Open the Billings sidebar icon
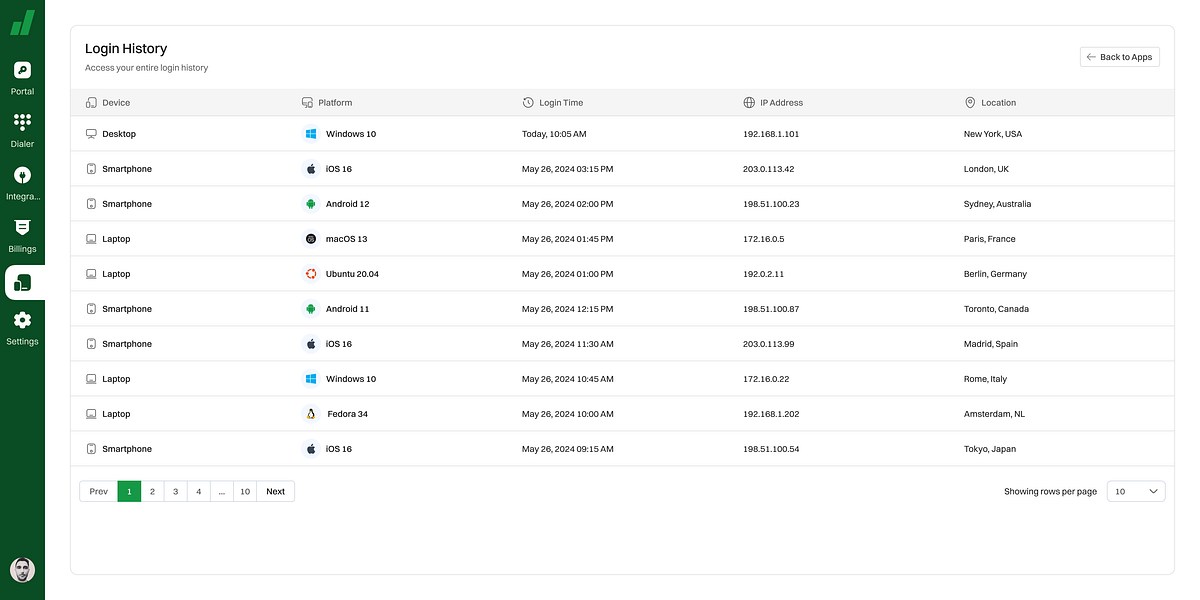1200x600 pixels. [x=22, y=227]
